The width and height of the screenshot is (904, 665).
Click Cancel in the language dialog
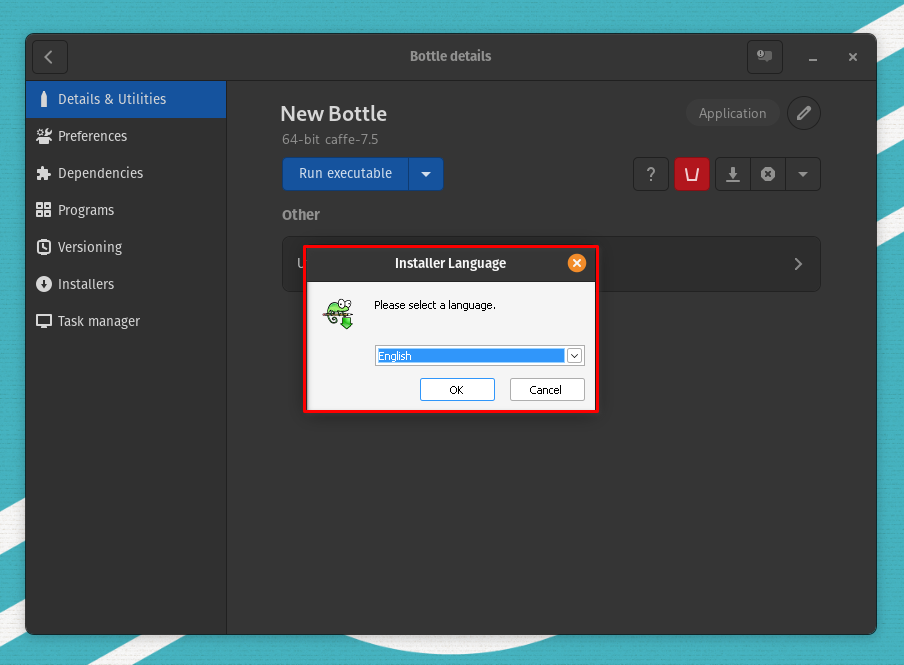point(546,390)
